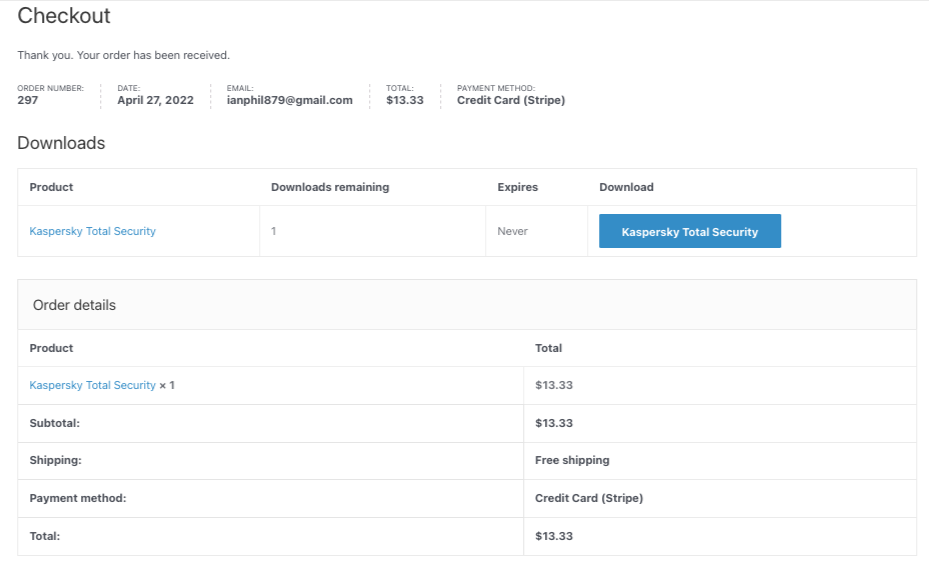Select the Free shipping value
This screenshot has width=929, height=564.
tap(572, 460)
